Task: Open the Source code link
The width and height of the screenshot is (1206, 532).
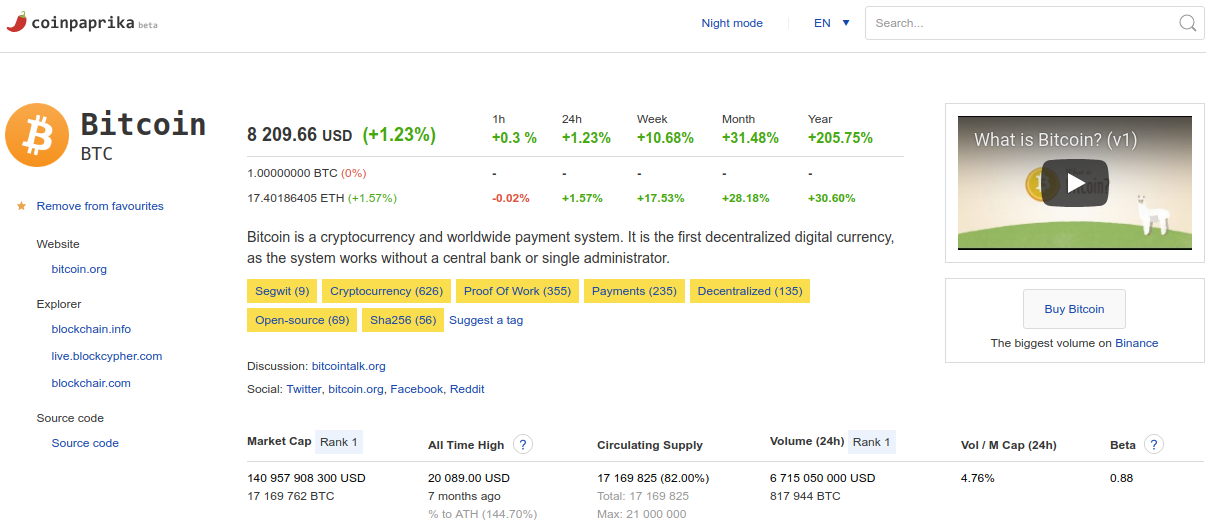Action: 85,443
